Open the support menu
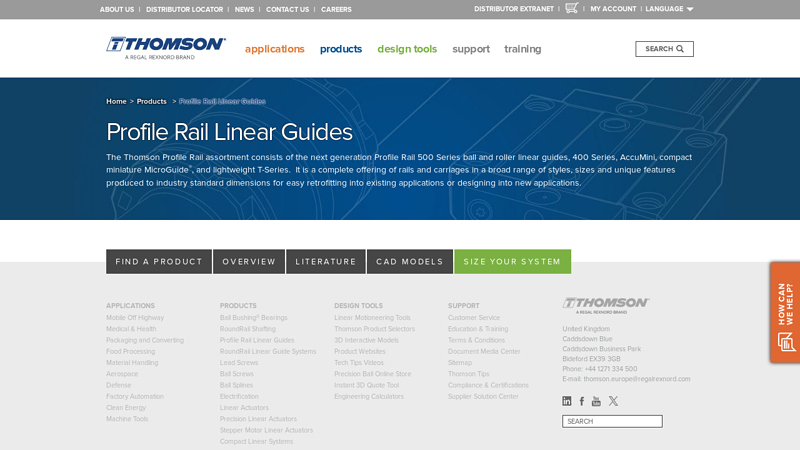 click(x=471, y=49)
